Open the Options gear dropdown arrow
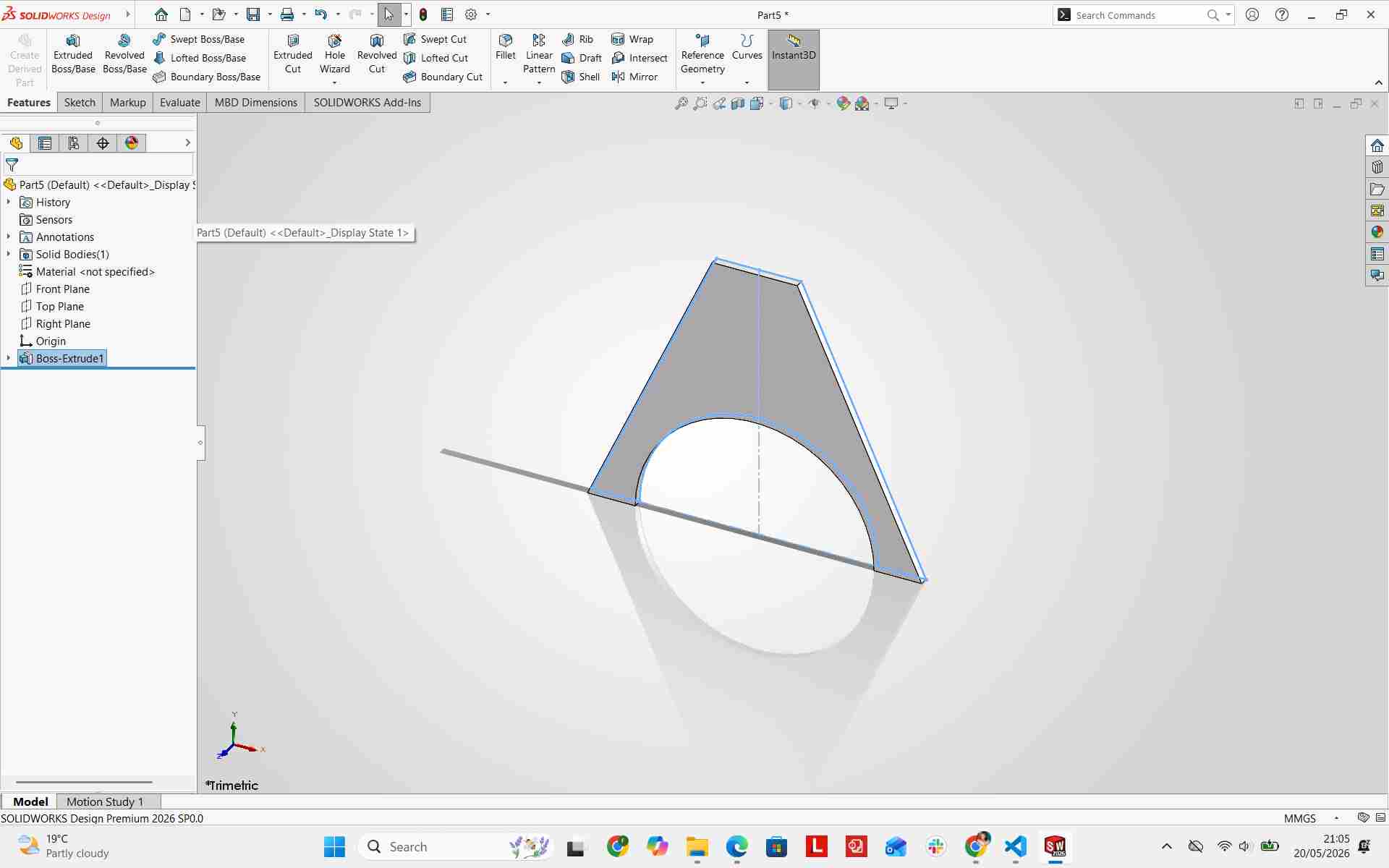Image resolution: width=1389 pixels, height=868 pixels. point(488,14)
